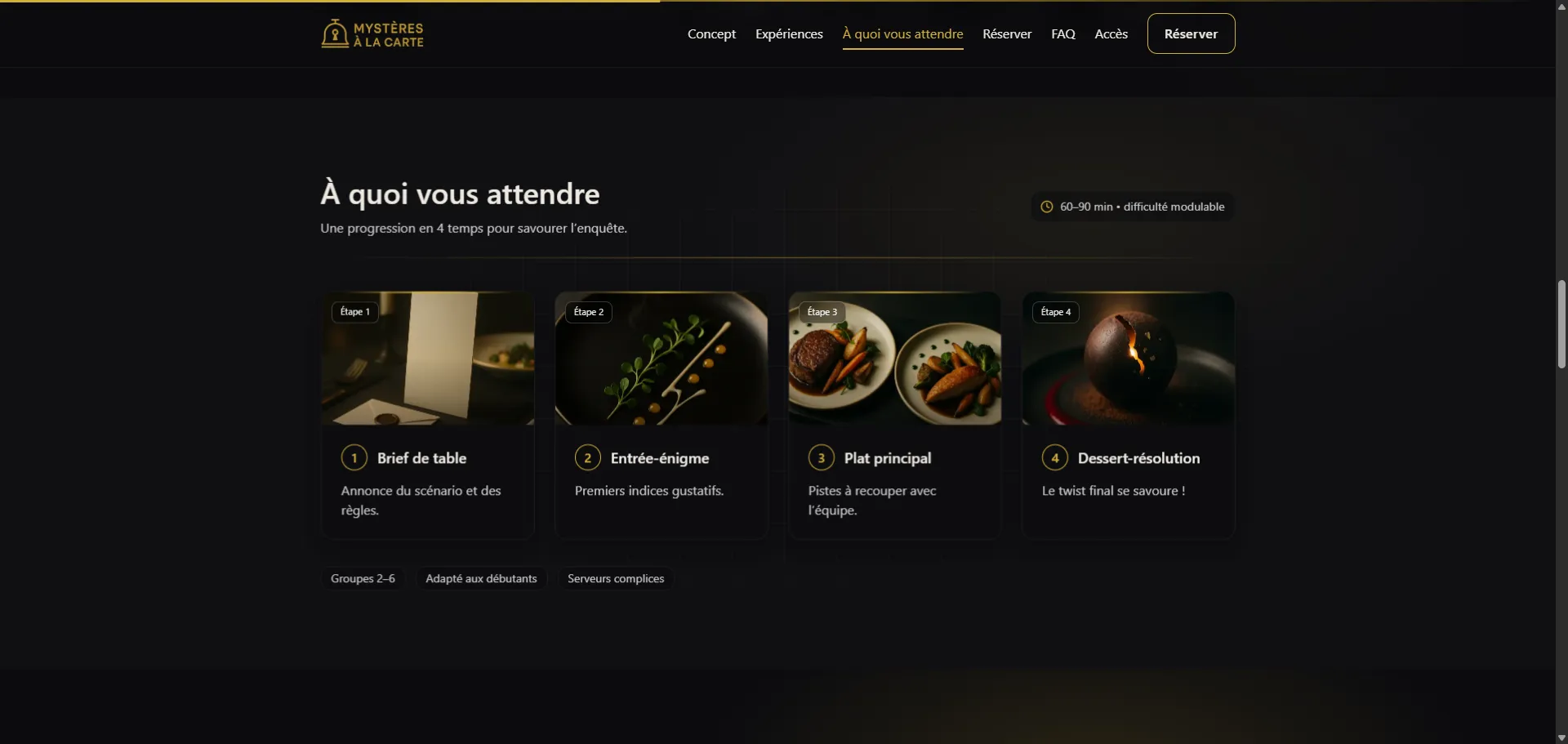This screenshot has width=1568, height=744.
Task: Open the Réserver text link in navigation
Action: click(x=1007, y=33)
